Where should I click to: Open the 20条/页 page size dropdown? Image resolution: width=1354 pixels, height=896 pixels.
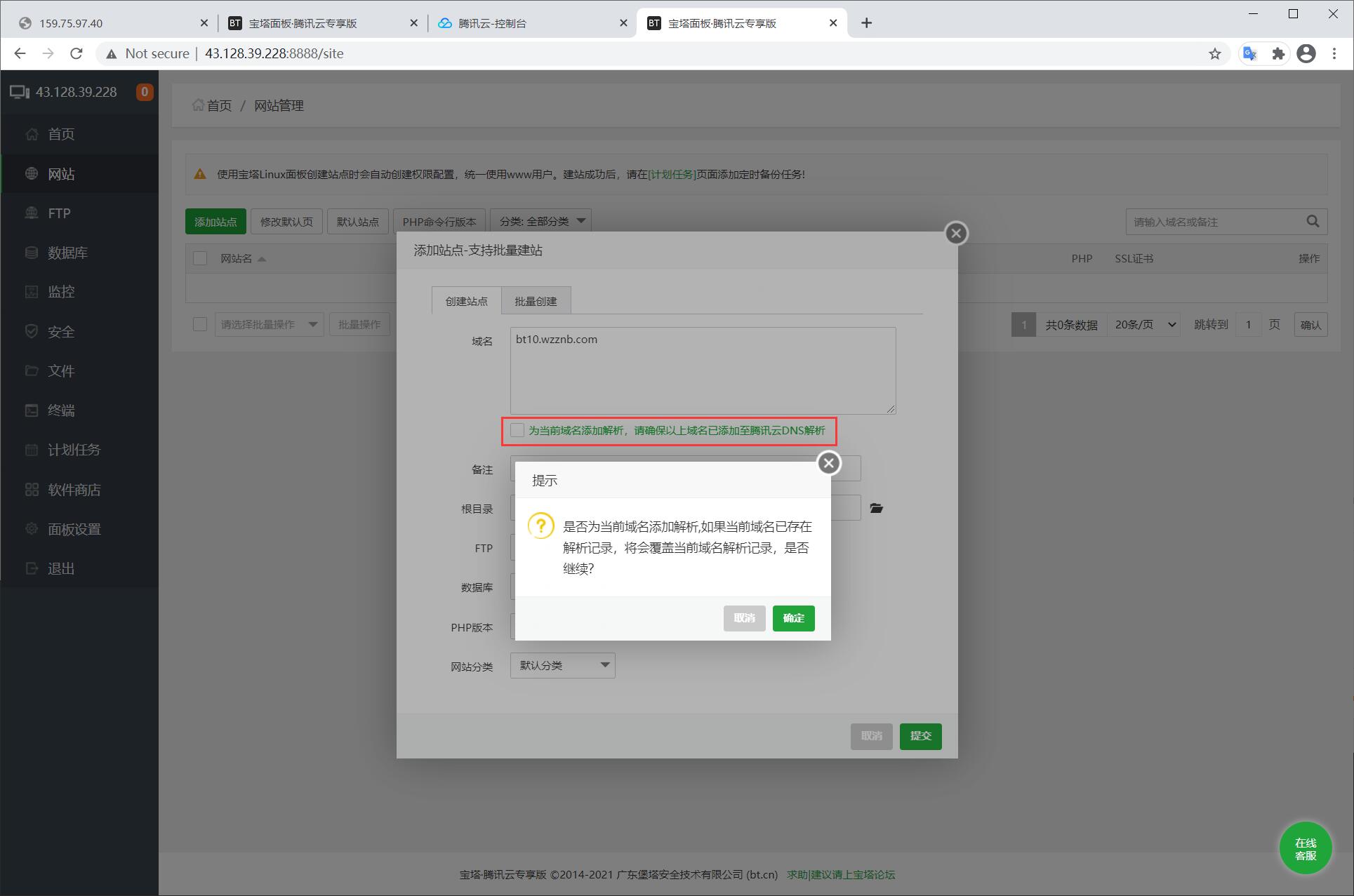point(1143,324)
